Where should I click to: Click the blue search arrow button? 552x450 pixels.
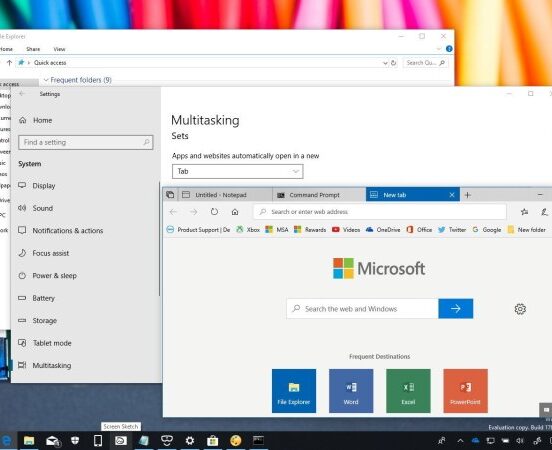(456, 309)
